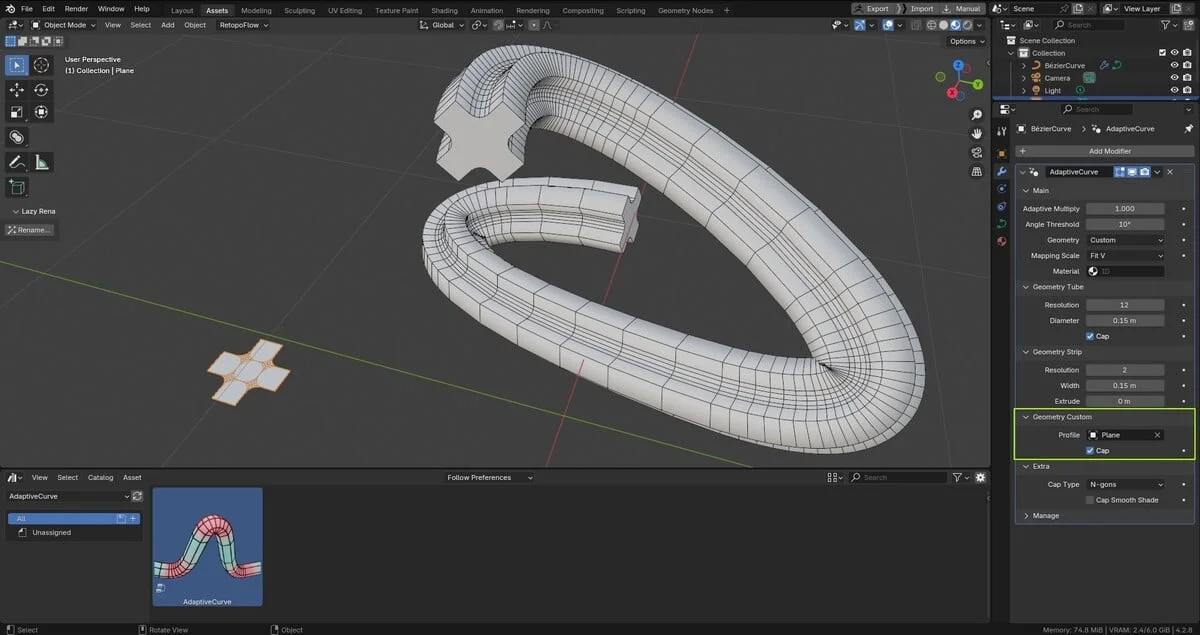Activate the Rotate tool
1200x635 pixels.
[x=40, y=89]
